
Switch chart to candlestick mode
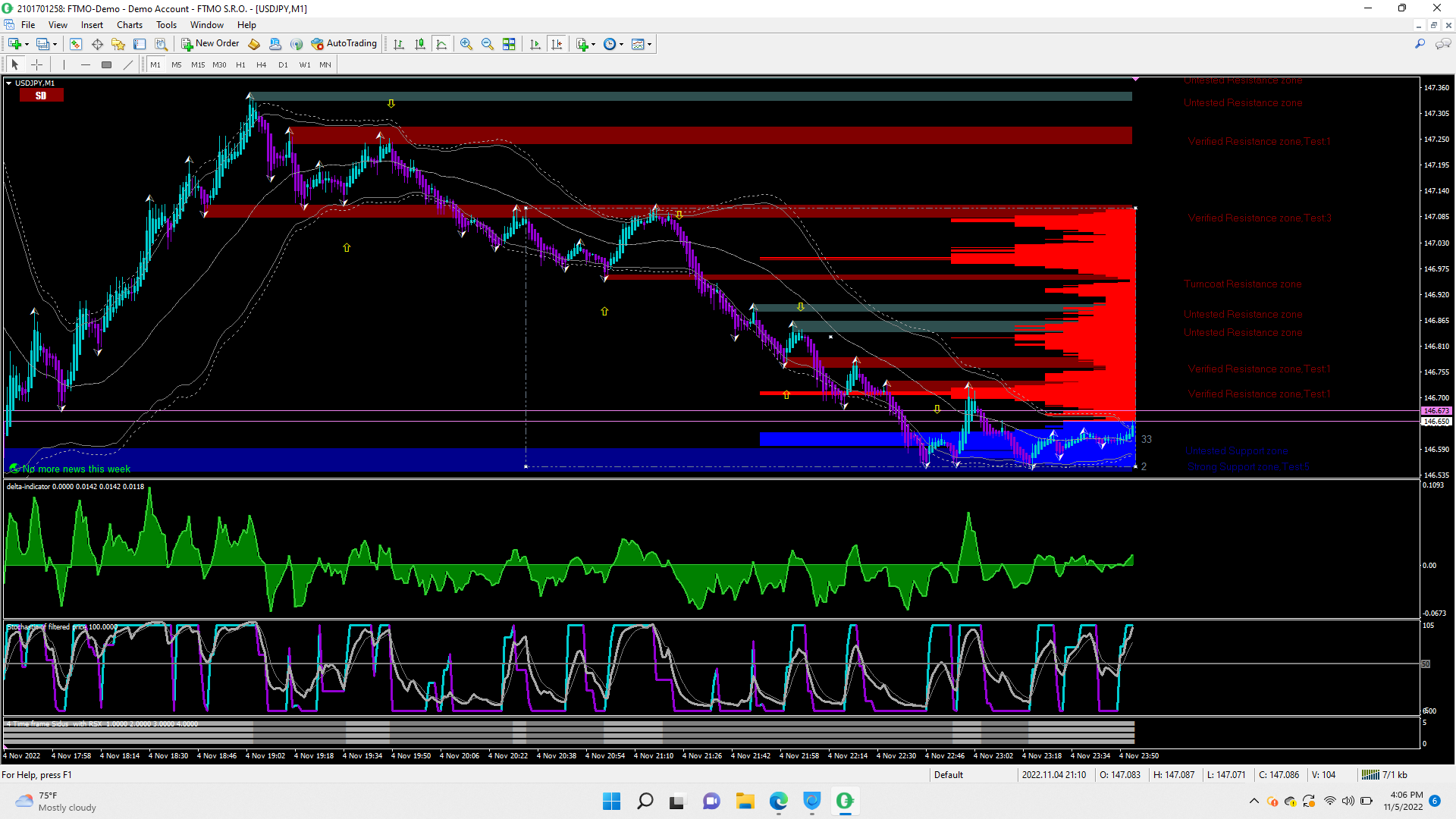420,44
